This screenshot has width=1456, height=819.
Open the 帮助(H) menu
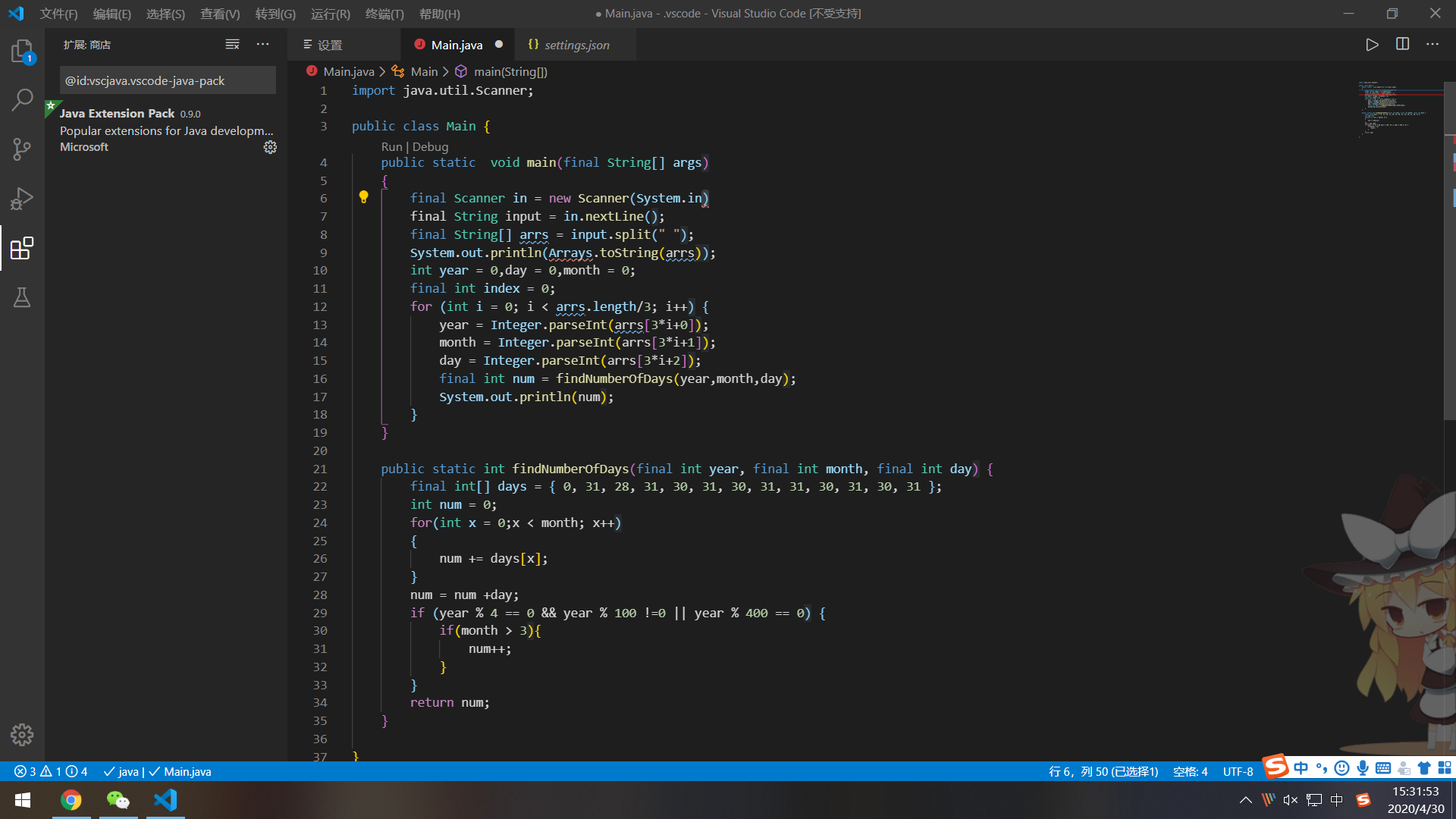coord(440,14)
